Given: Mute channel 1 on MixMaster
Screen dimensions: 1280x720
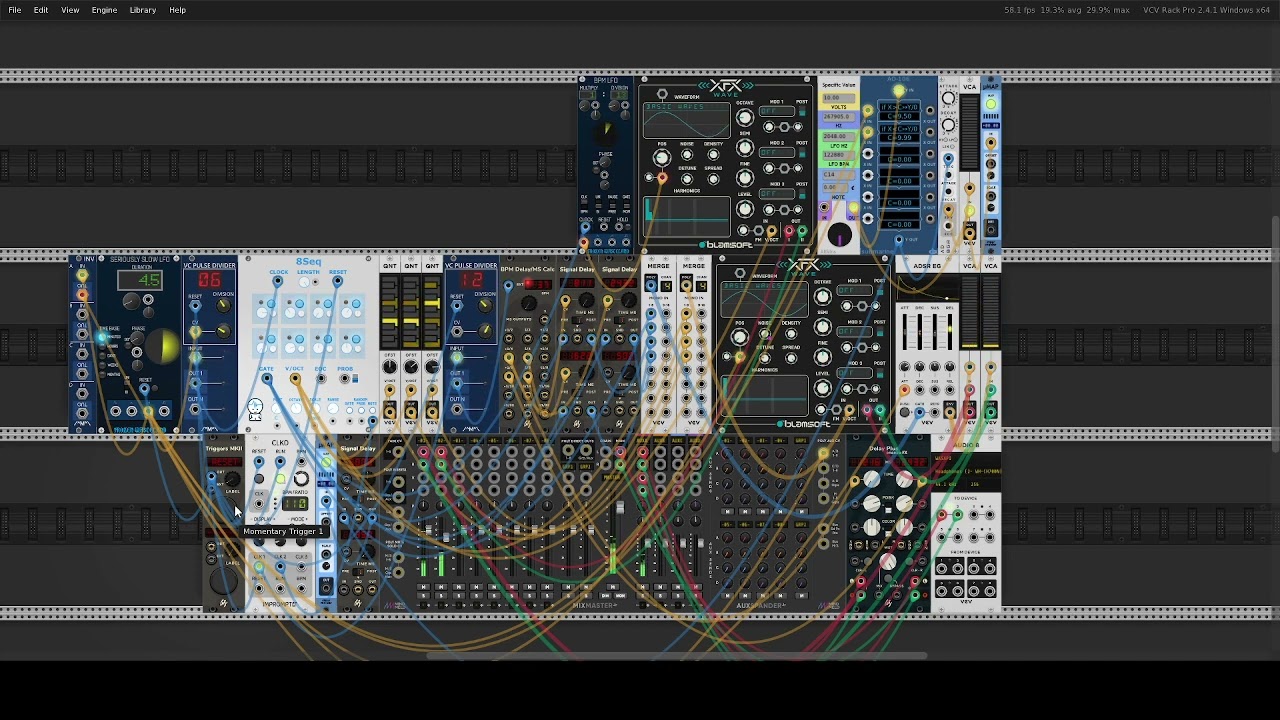Looking at the screenshot, I should pos(423,587).
